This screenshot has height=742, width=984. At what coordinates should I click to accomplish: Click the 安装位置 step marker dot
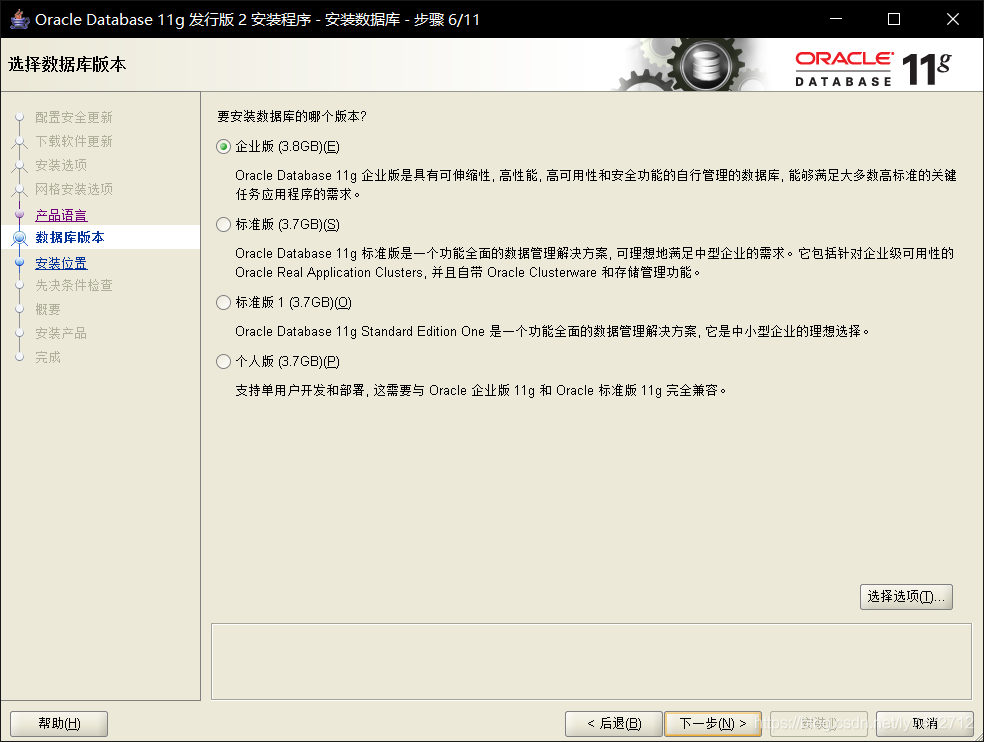tap(19, 262)
